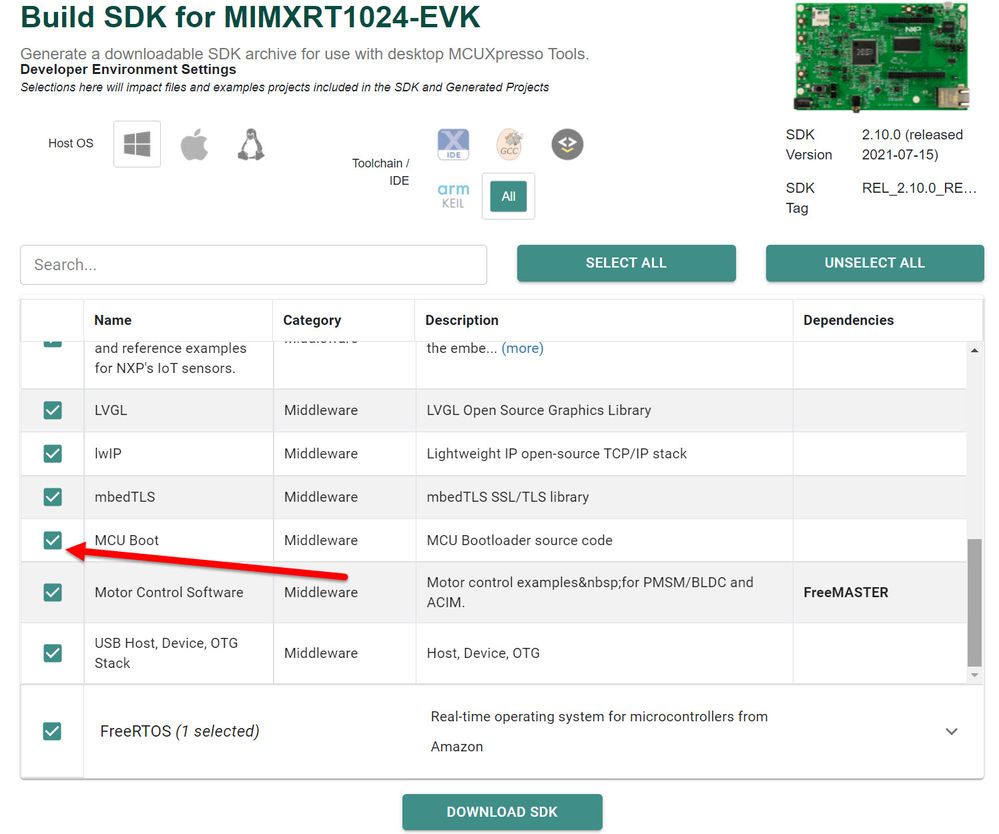Image resolution: width=999 pixels, height=834 pixels.
Task: Click the MIMXRT1024-EVK board image
Action: pyautogui.click(x=882, y=57)
